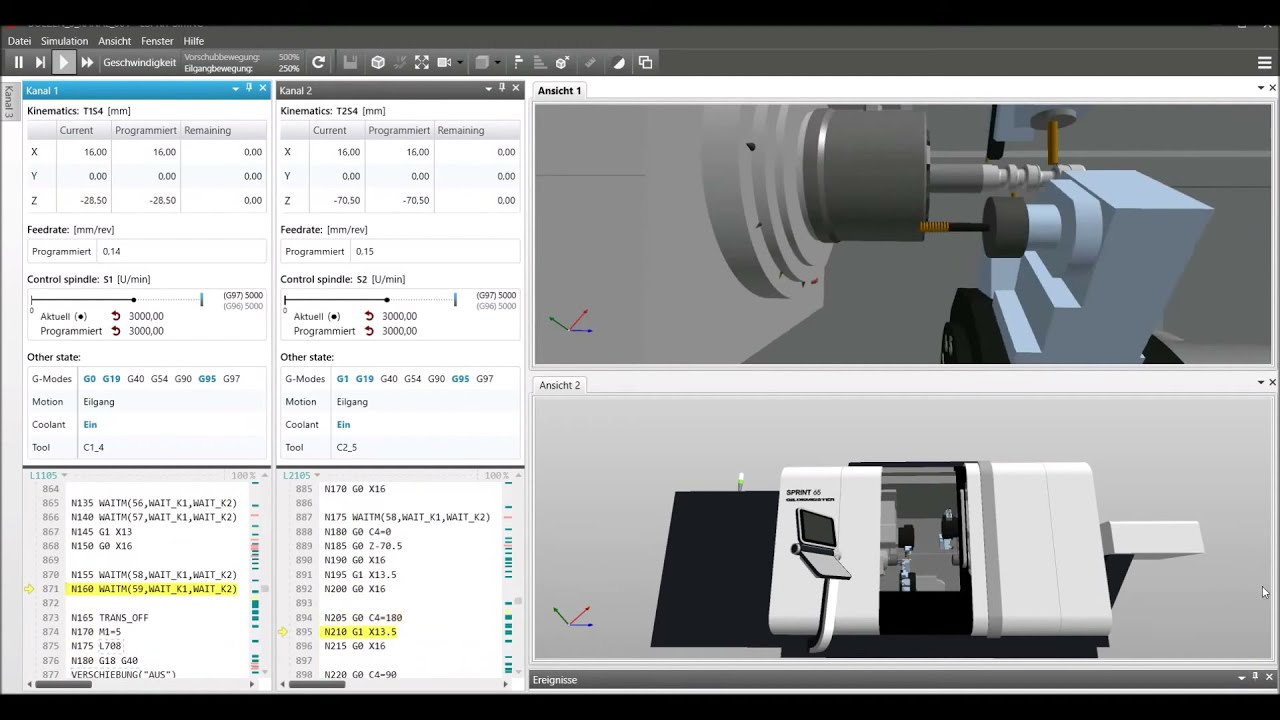Click the overlapping windows icon
This screenshot has width=1280, height=720.
pyautogui.click(x=645, y=62)
